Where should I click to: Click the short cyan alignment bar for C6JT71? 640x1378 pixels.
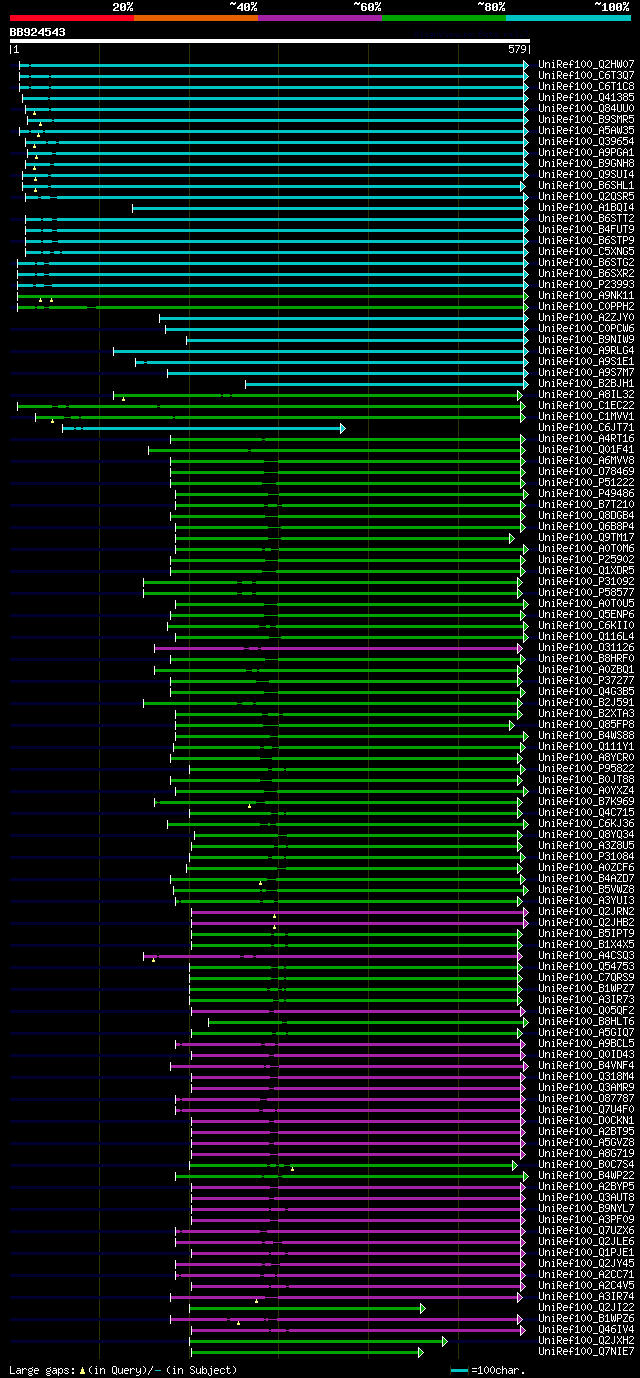pos(204,428)
